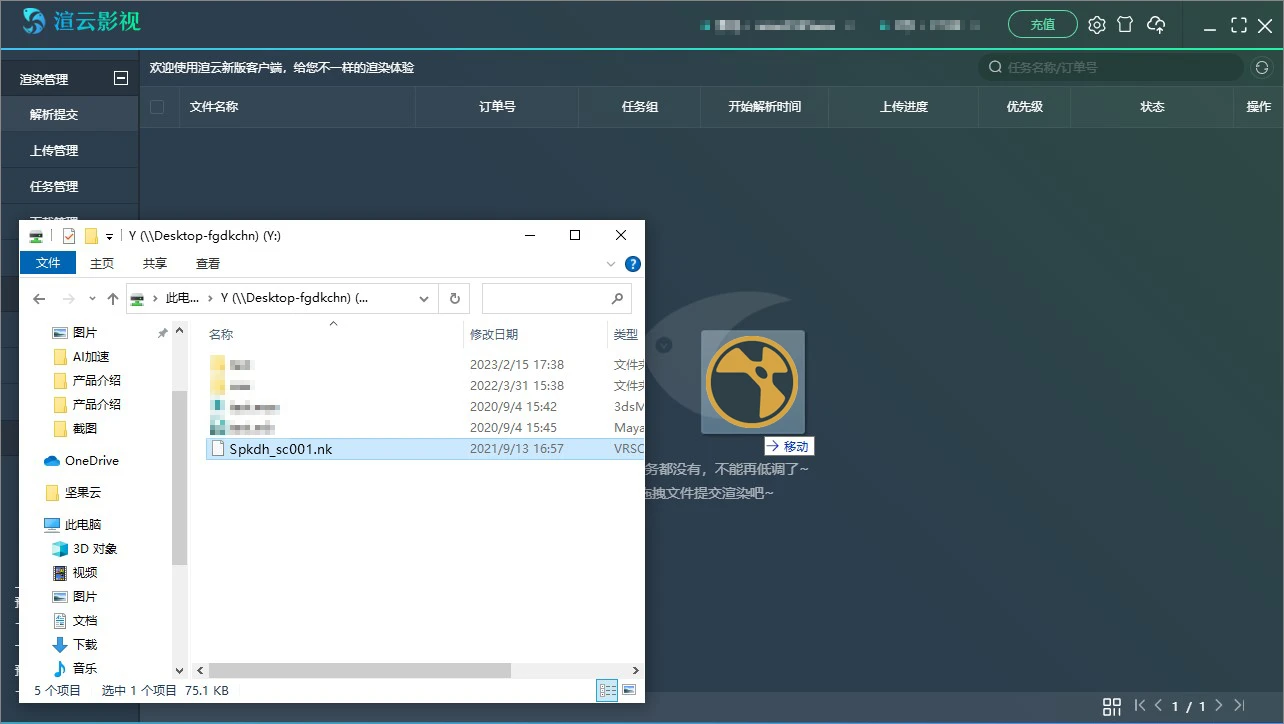The width and height of the screenshot is (1284, 724).
Task: Select 任务管理 in left menu
Action: click(x=69, y=186)
